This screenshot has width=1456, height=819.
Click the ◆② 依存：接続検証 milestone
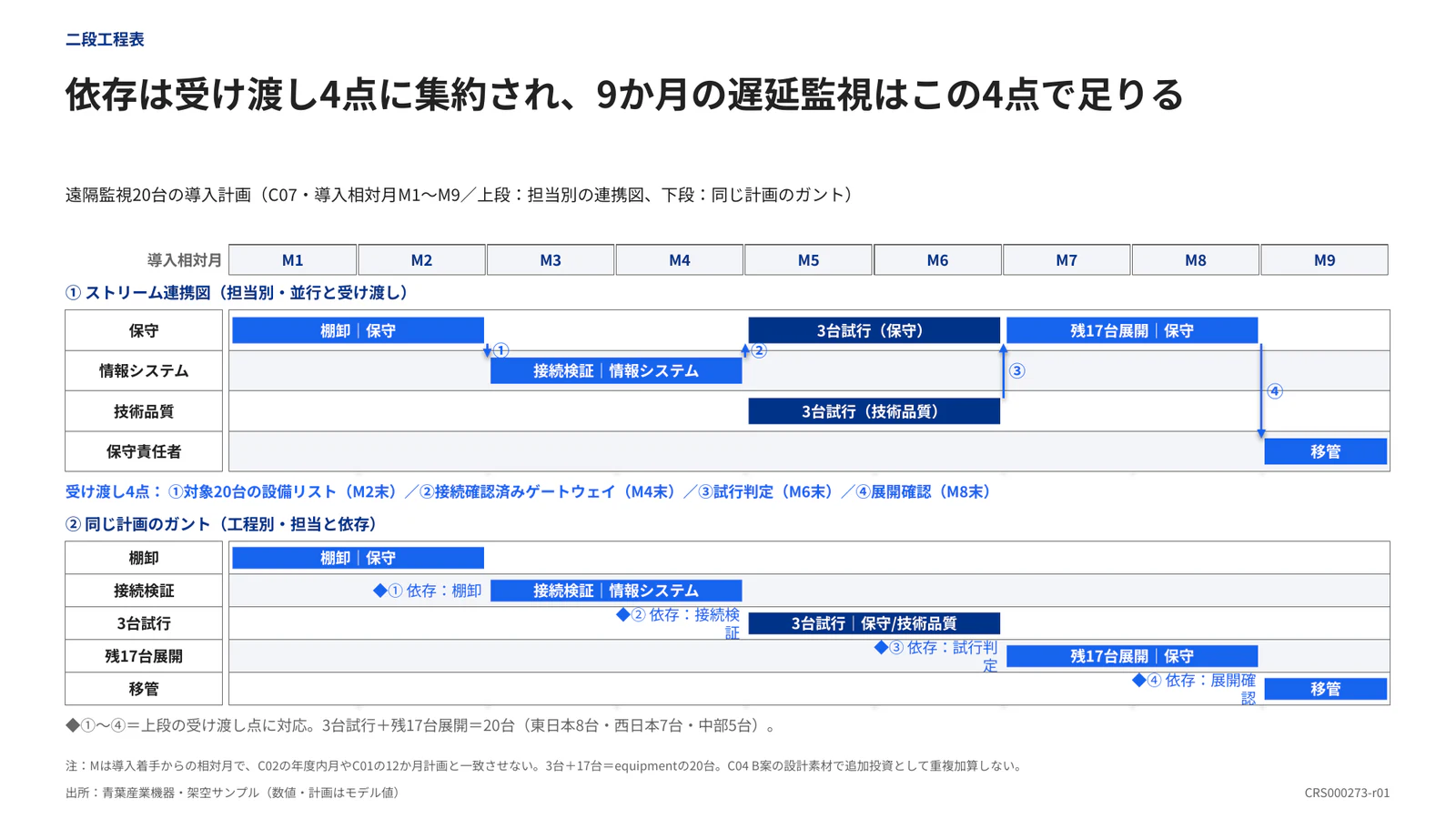(679, 623)
